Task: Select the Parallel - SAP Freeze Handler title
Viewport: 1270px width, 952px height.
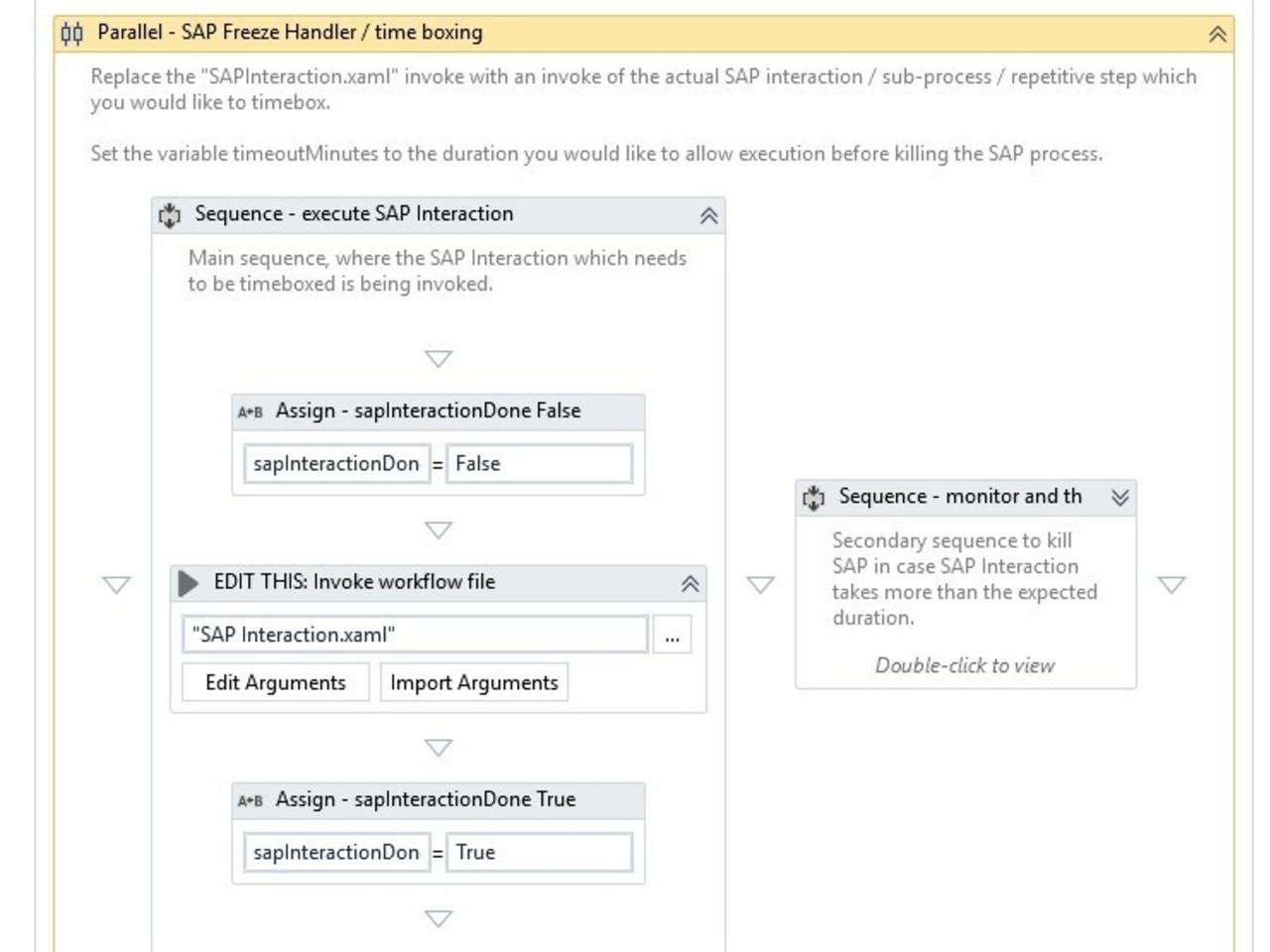Action: [x=290, y=32]
